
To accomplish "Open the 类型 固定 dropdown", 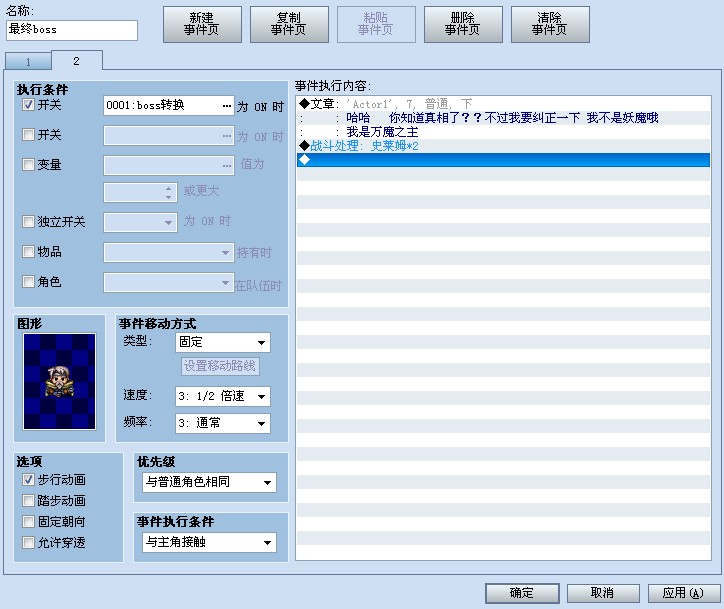I will tap(223, 342).
